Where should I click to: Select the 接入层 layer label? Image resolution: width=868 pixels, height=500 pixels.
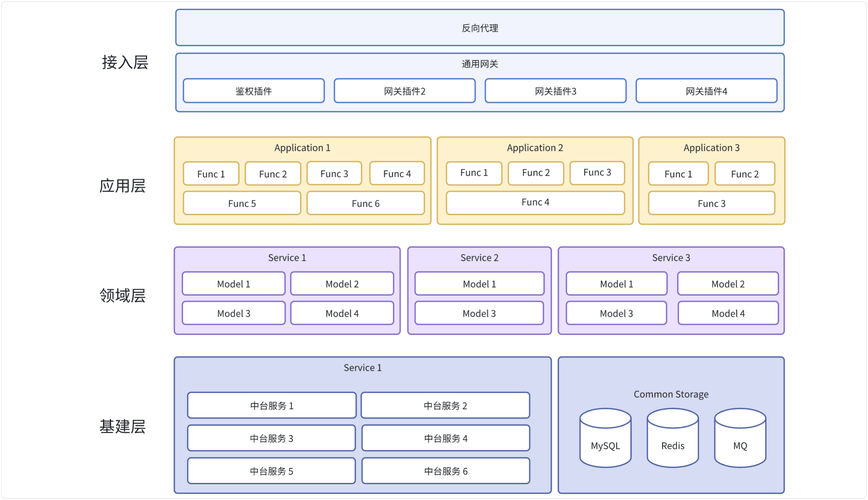(124, 62)
